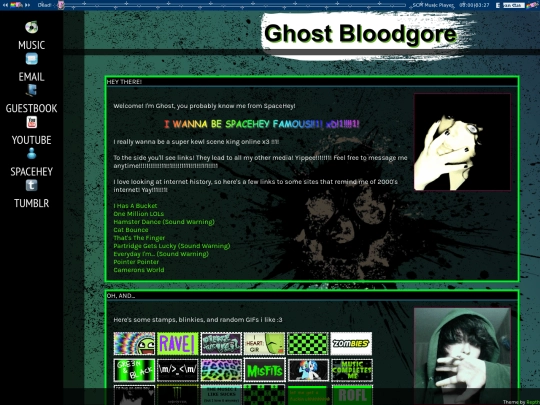540x405 pixels.
Task: Open the GUESTBOOK sidebar link
Action: pos(31,108)
